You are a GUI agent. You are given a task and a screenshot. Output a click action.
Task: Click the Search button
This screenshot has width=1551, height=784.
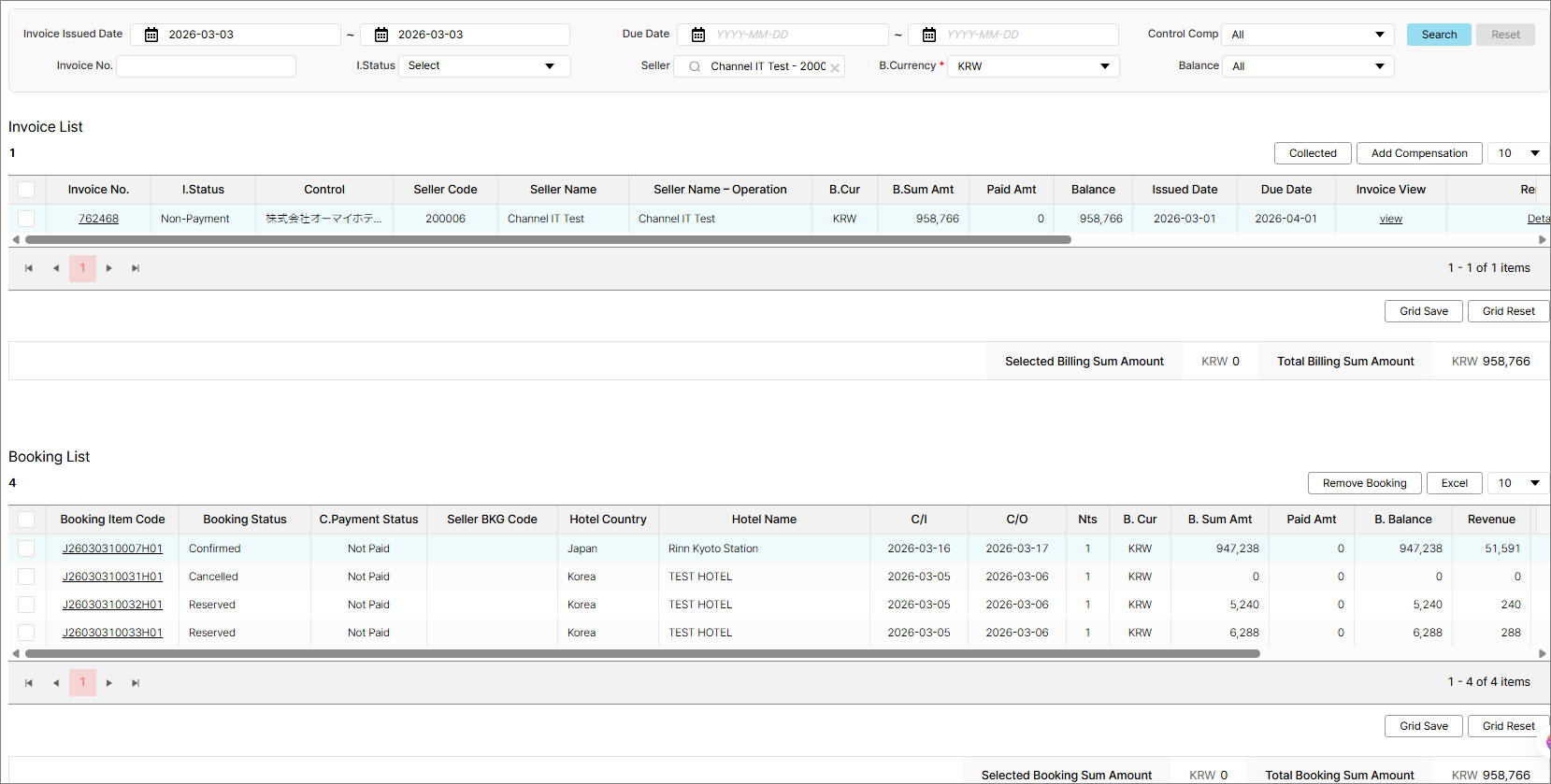coord(1439,35)
